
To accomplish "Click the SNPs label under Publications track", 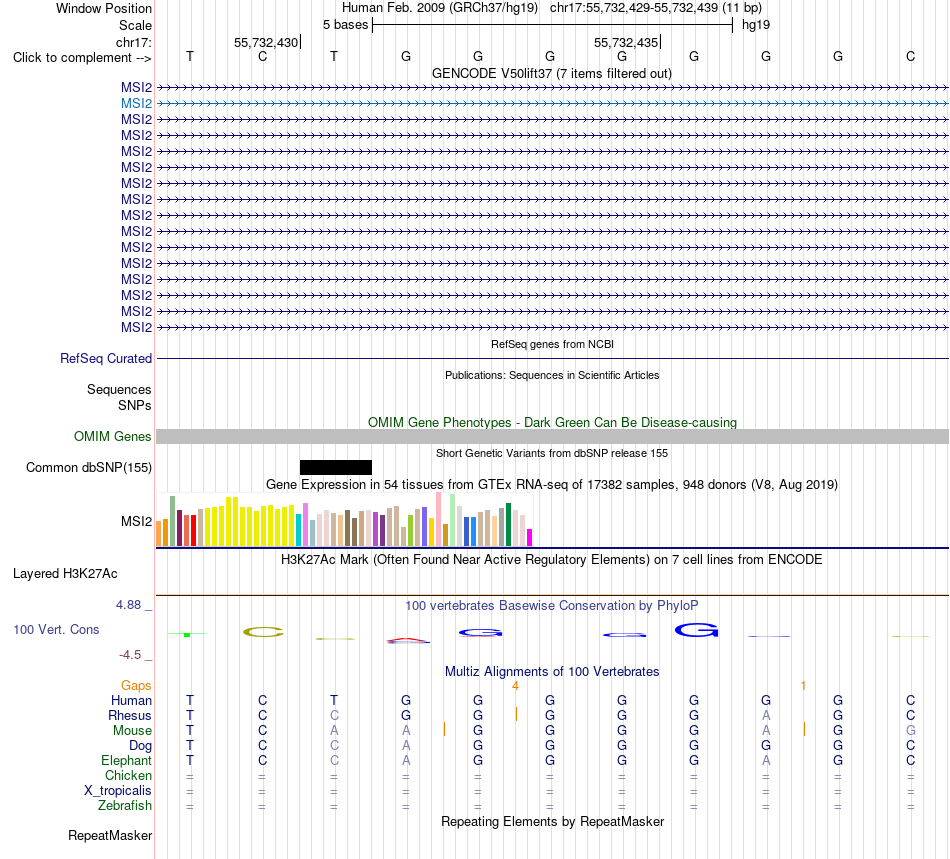I will point(135,405).
